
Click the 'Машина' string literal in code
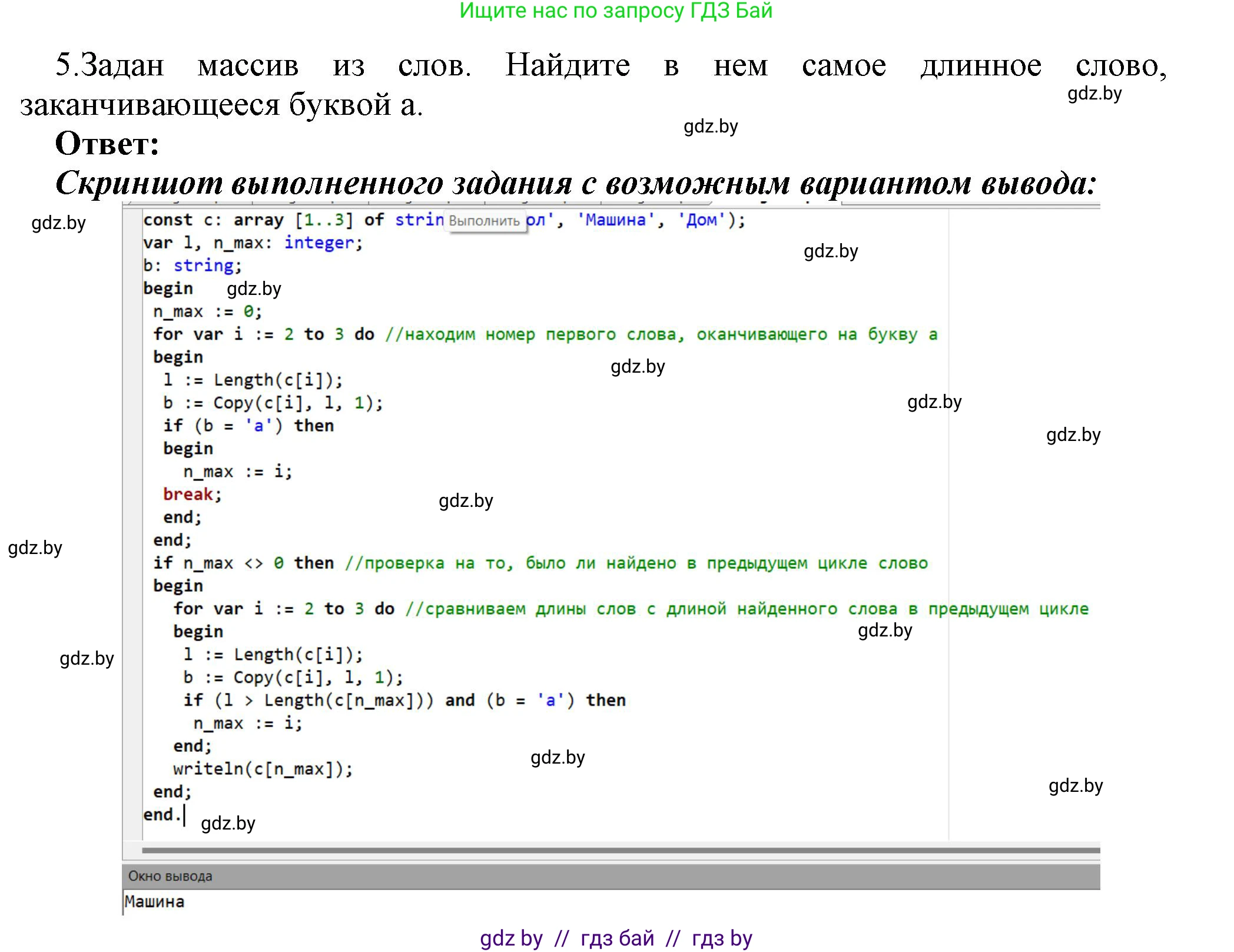pyautogui.click(x=615, y=220)
